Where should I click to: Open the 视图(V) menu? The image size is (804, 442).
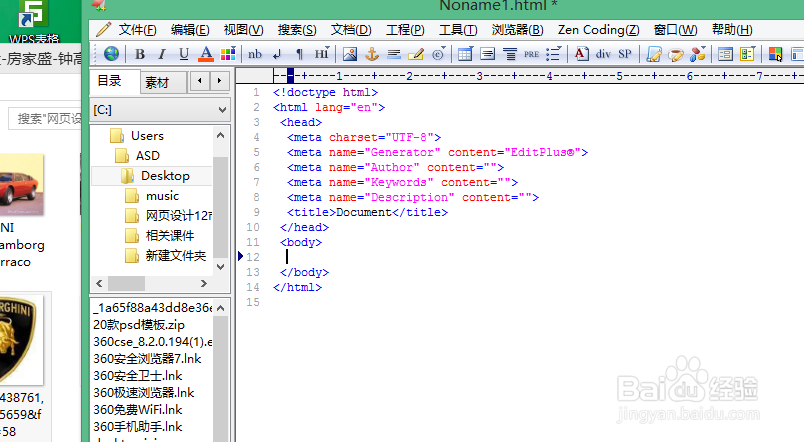[x=243, y=30]
